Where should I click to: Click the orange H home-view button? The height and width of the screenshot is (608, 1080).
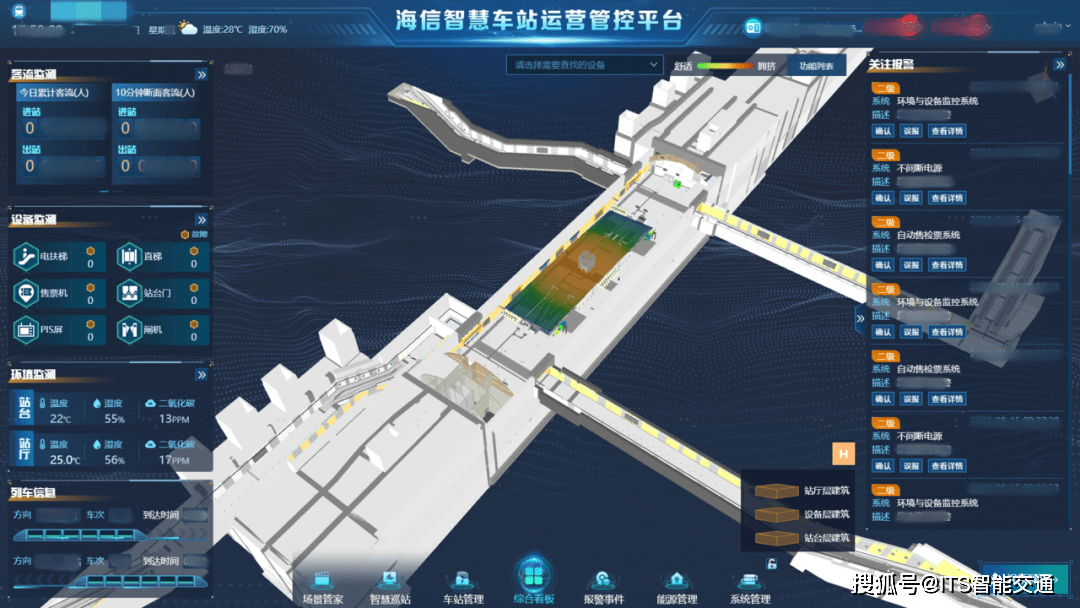pyautogui.click(x=843, y=454)
